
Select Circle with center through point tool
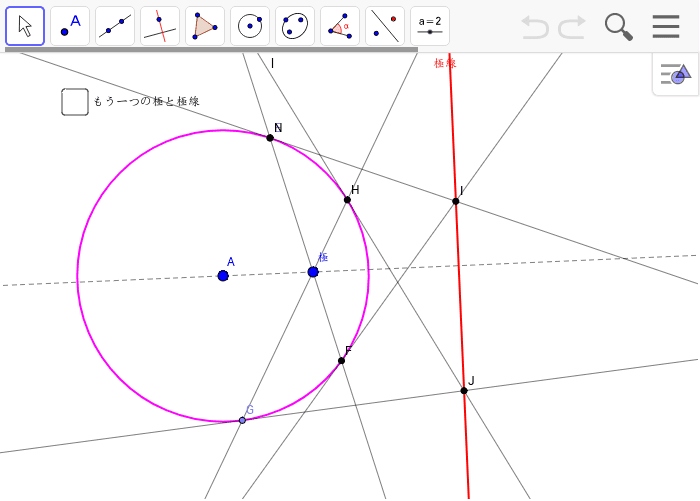tap(250, 26)
